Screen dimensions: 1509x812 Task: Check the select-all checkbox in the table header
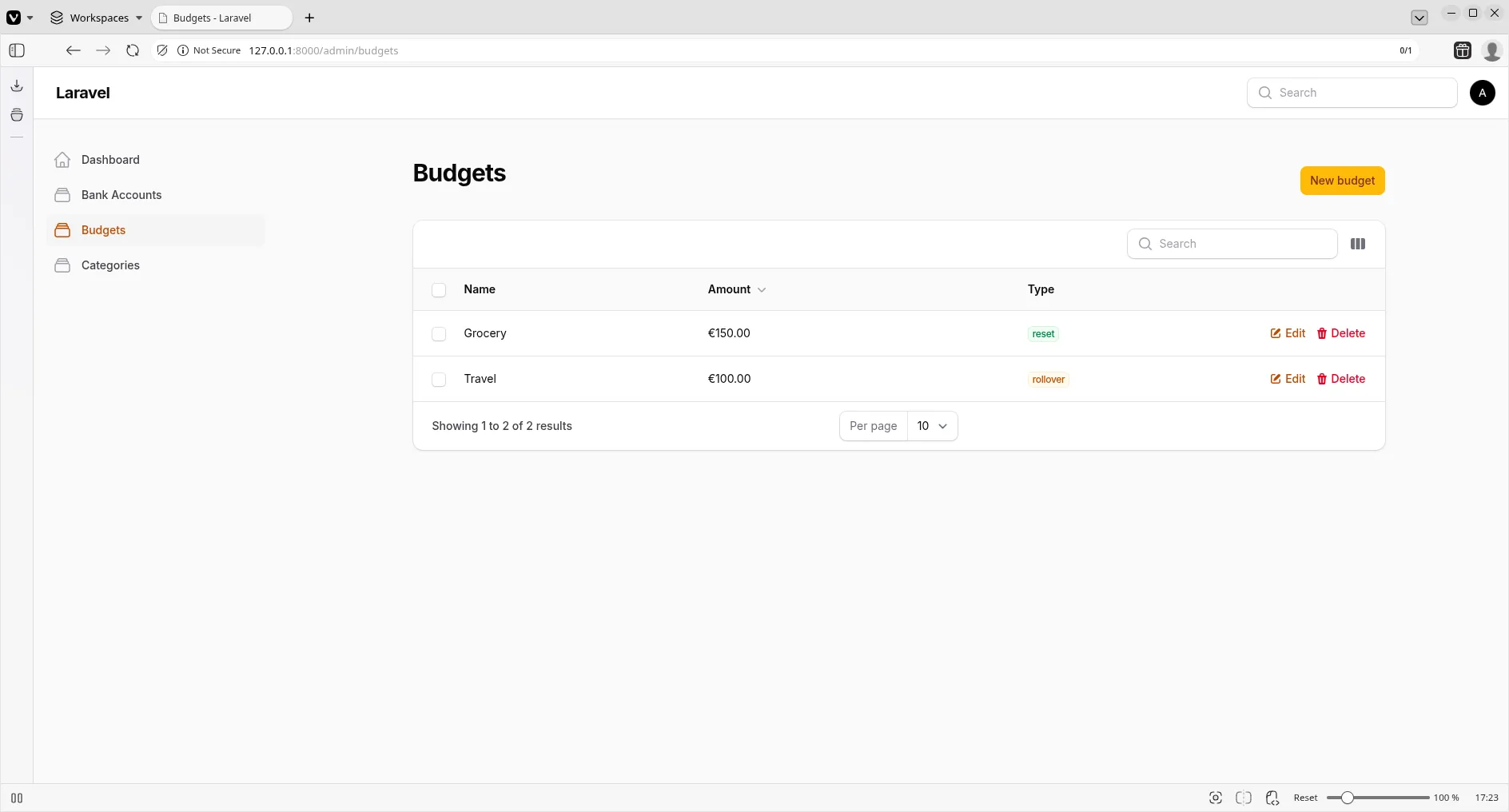[439, 289]
